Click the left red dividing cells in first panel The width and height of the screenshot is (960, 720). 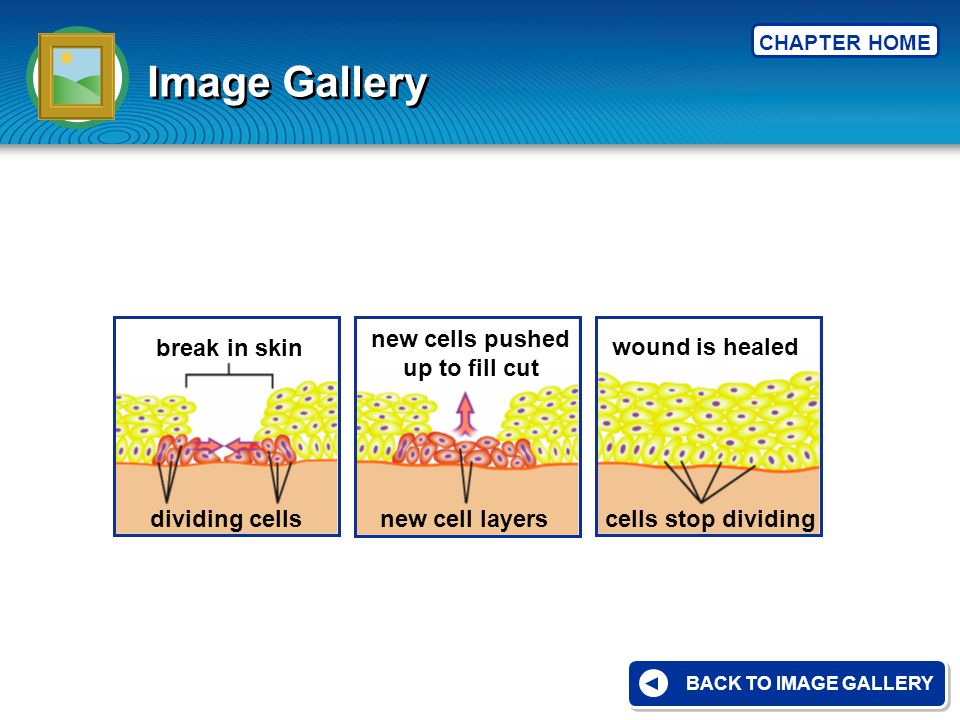point(173,450)
